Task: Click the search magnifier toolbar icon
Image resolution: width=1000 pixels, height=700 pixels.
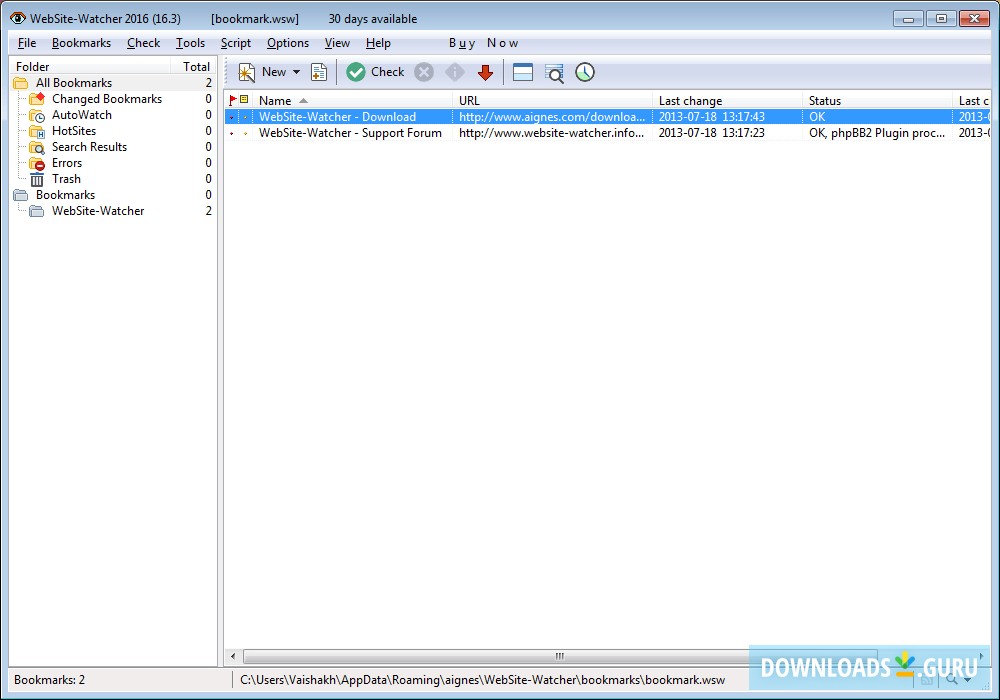Action: pyautogui.click(x=554, y=73)
